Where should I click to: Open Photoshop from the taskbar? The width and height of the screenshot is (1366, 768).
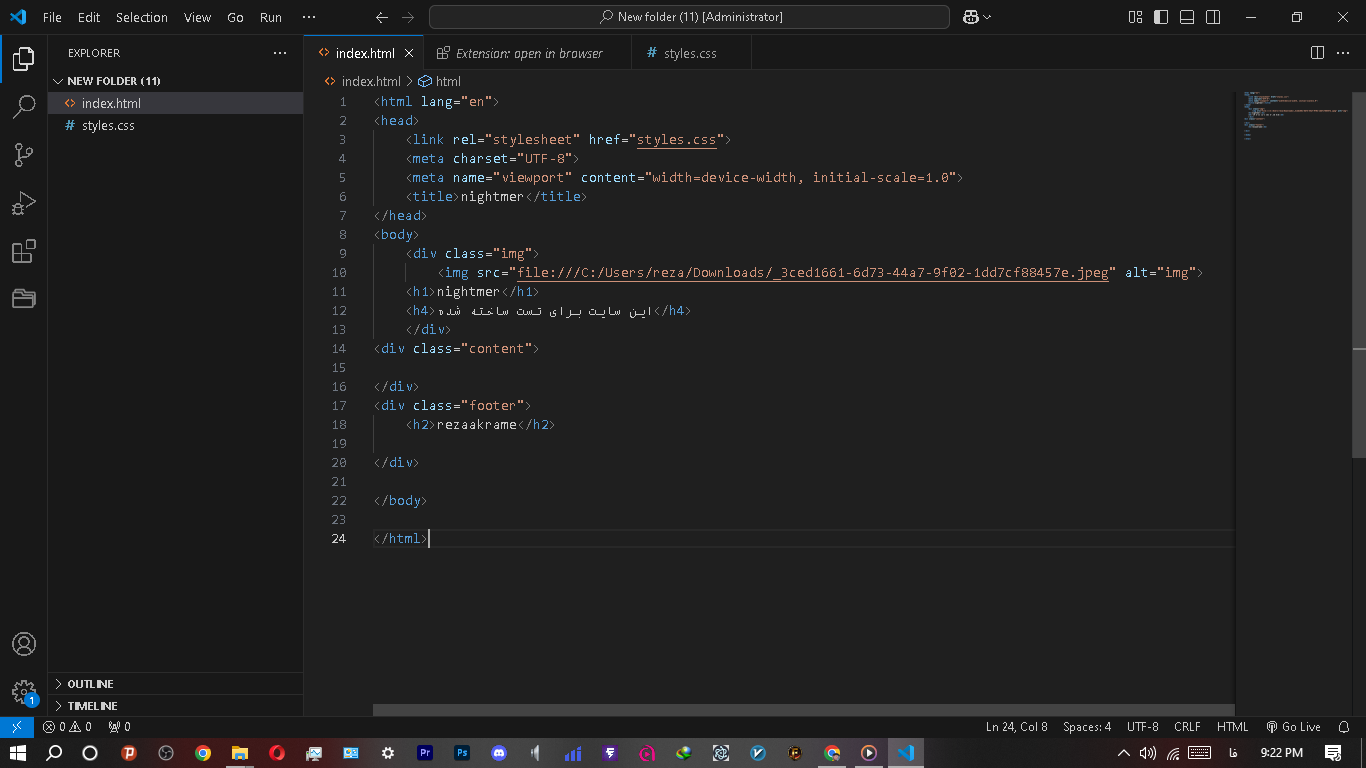[462, 753]
